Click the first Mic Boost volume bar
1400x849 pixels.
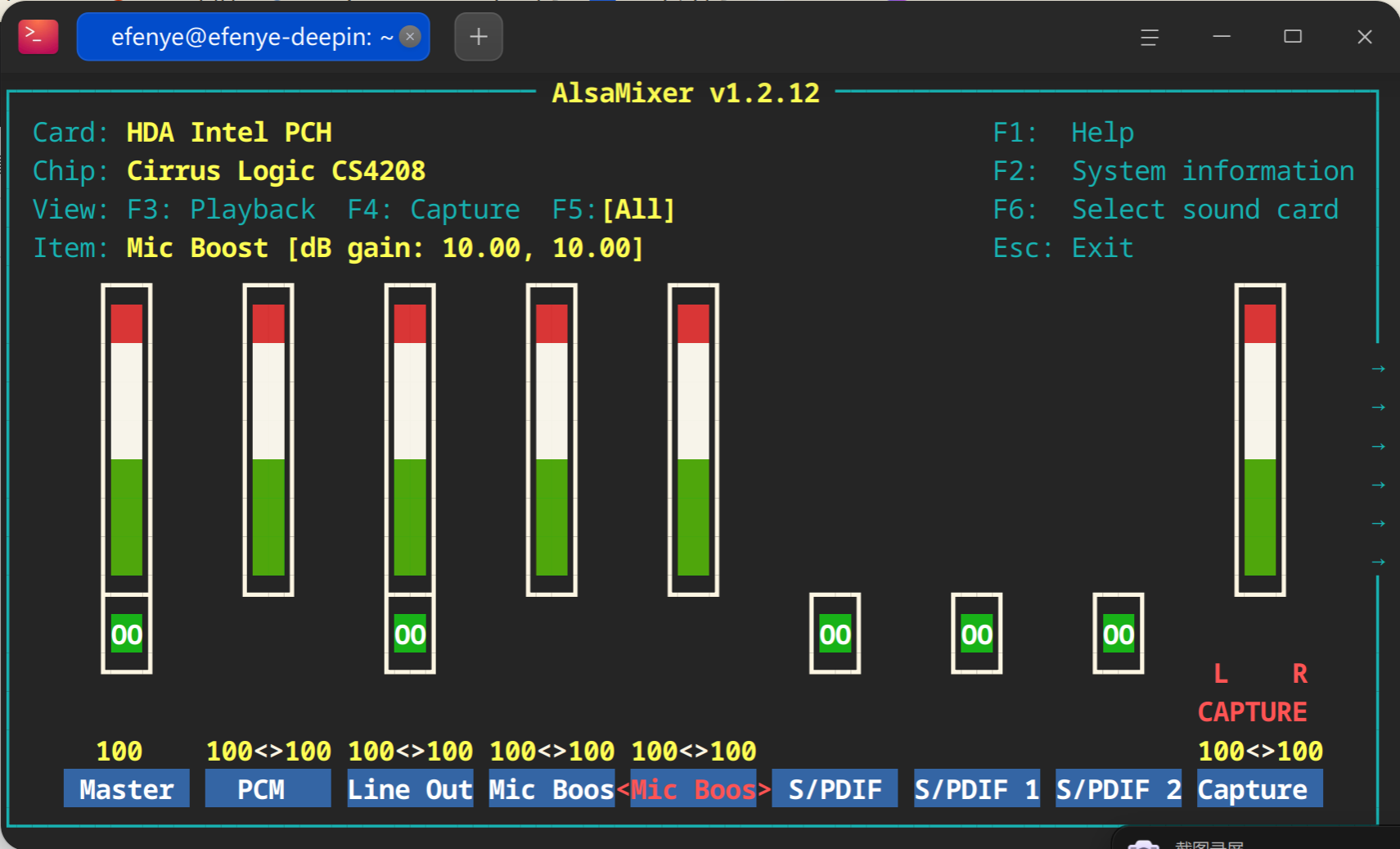coord(552,440)
